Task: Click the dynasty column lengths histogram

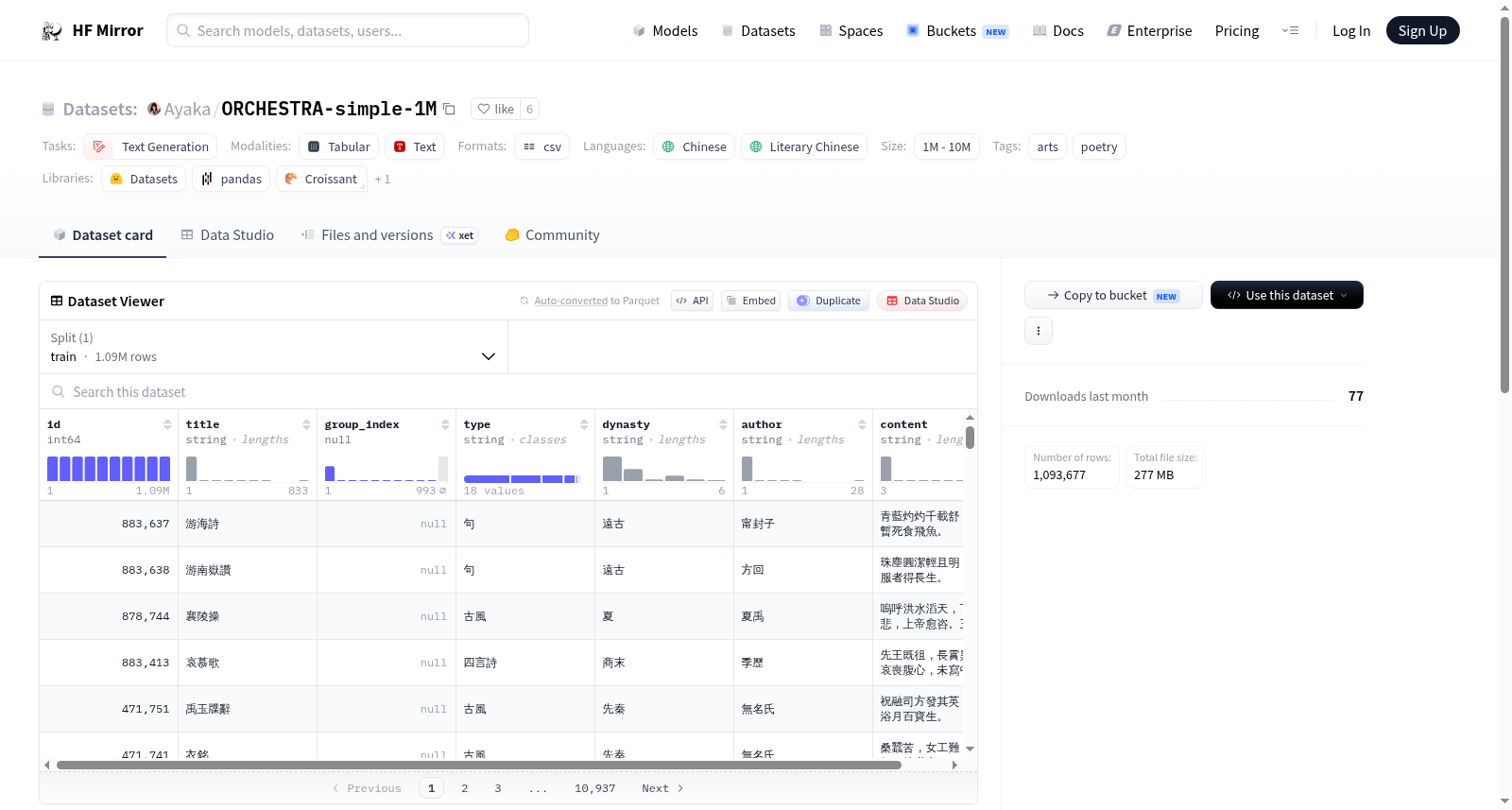Action: click(664, 469)
